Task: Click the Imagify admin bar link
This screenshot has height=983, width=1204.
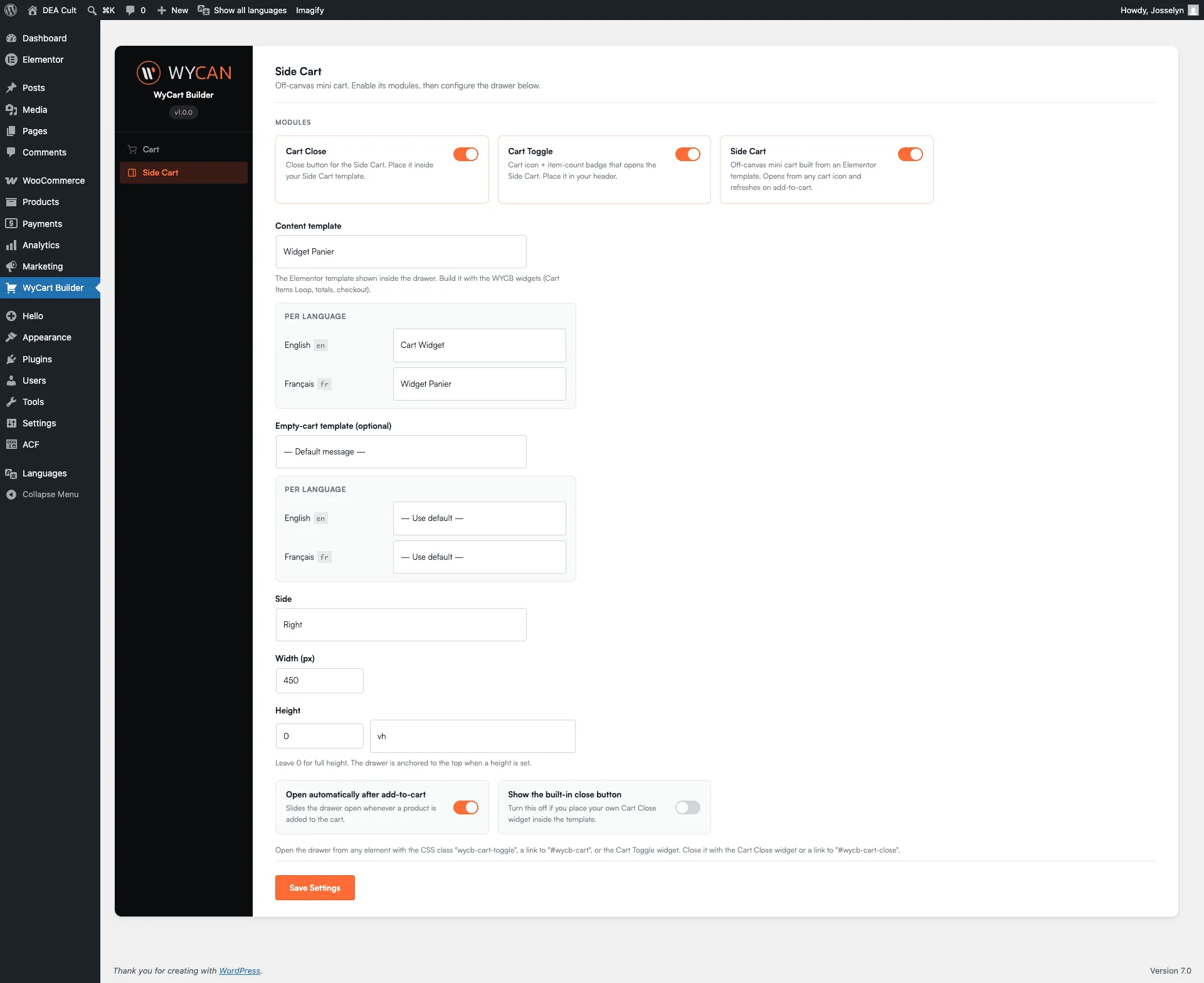Action: coord(310,10)
